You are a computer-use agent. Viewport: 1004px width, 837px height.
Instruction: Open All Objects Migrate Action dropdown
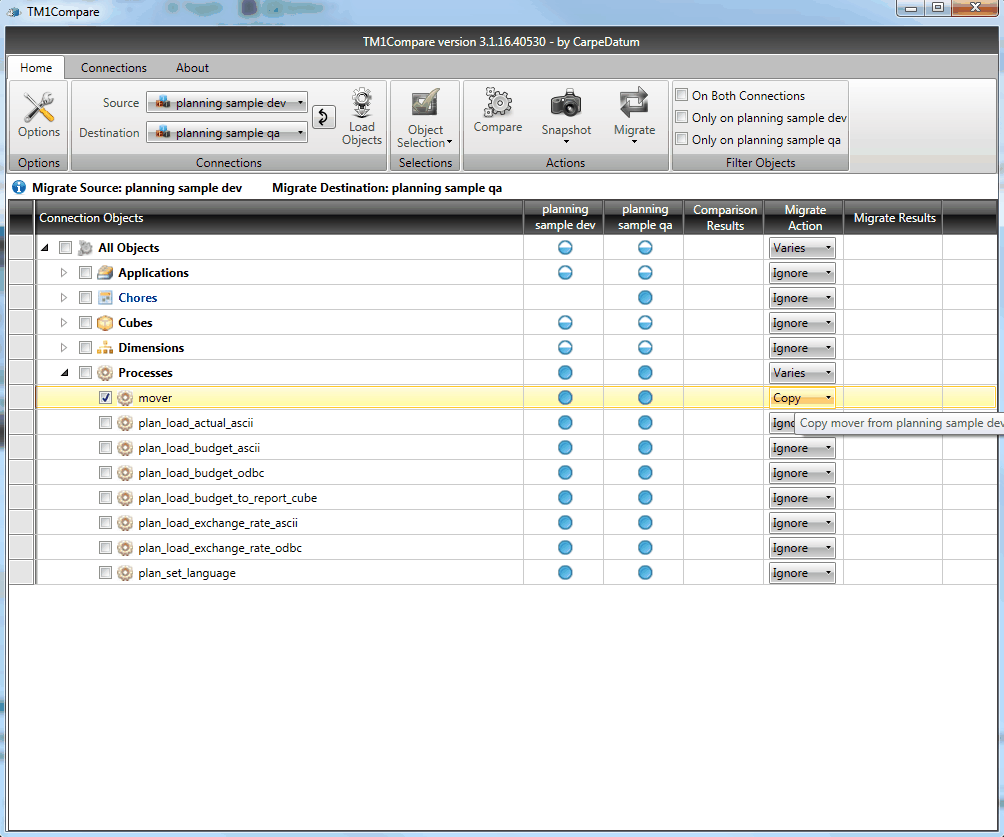pyautogui.click(x=802, y=248)
